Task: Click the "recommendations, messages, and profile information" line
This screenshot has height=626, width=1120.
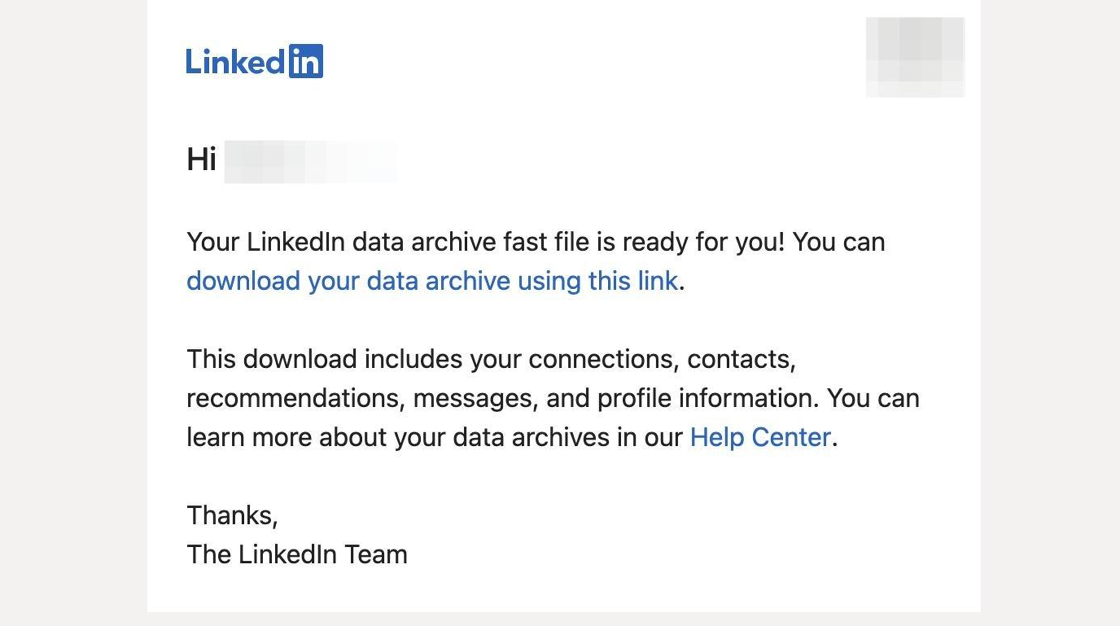Action: (502, 398)
